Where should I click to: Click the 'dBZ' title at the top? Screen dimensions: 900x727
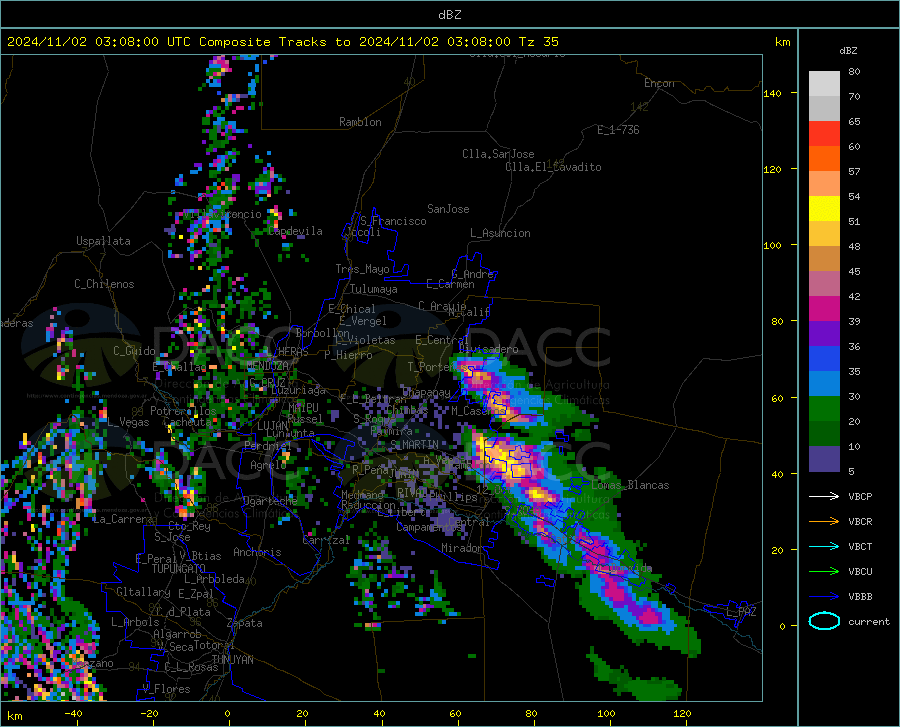(449, 15)
